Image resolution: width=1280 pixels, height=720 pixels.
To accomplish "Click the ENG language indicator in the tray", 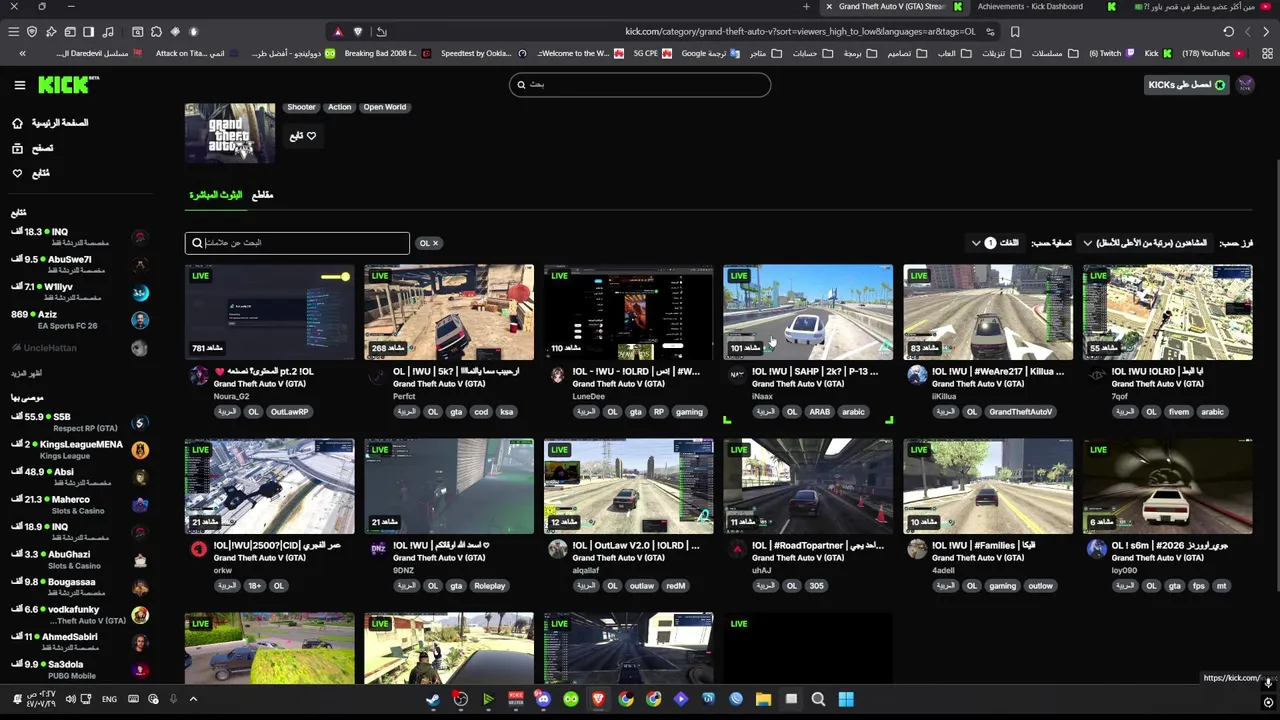I will click(x=109, y=699).
